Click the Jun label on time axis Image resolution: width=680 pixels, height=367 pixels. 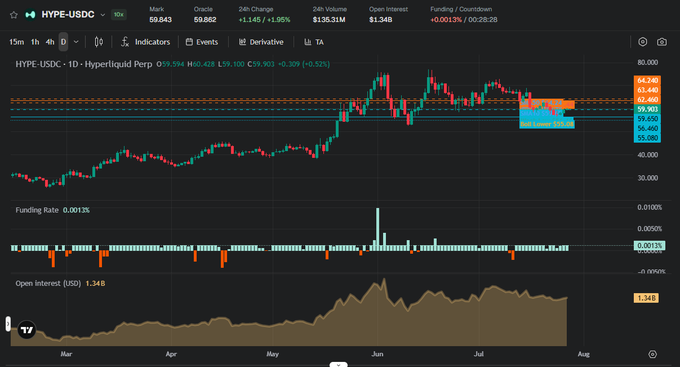(x=377, y=354)
